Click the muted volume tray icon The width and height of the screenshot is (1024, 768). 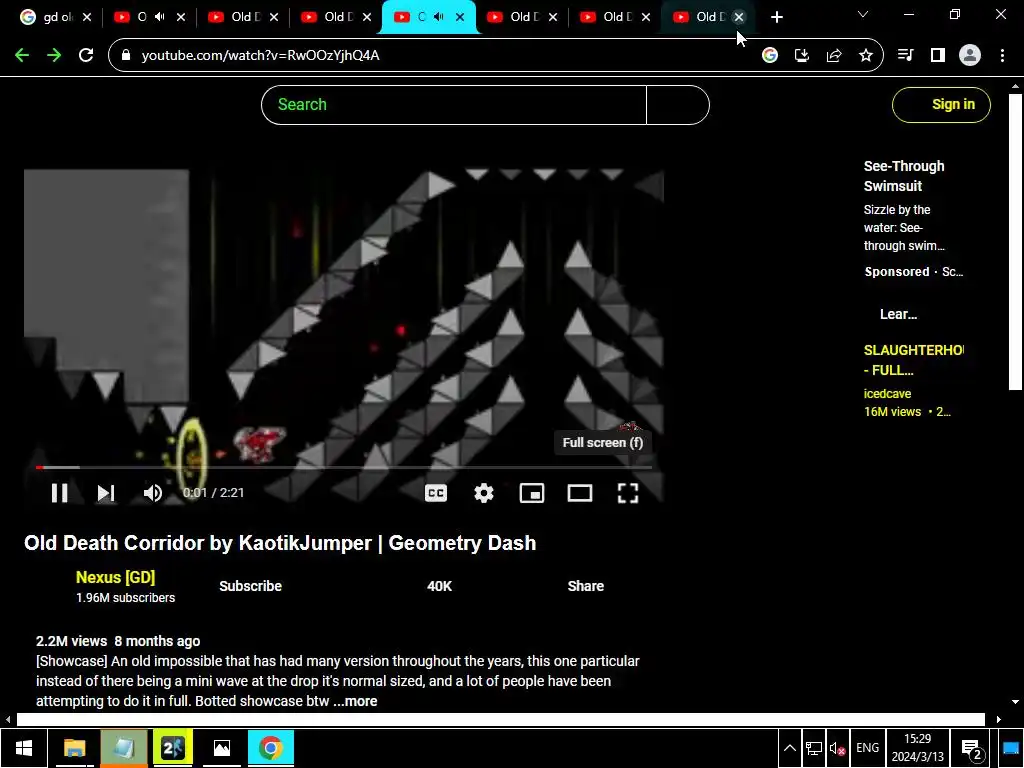click(x=838, y=748)
